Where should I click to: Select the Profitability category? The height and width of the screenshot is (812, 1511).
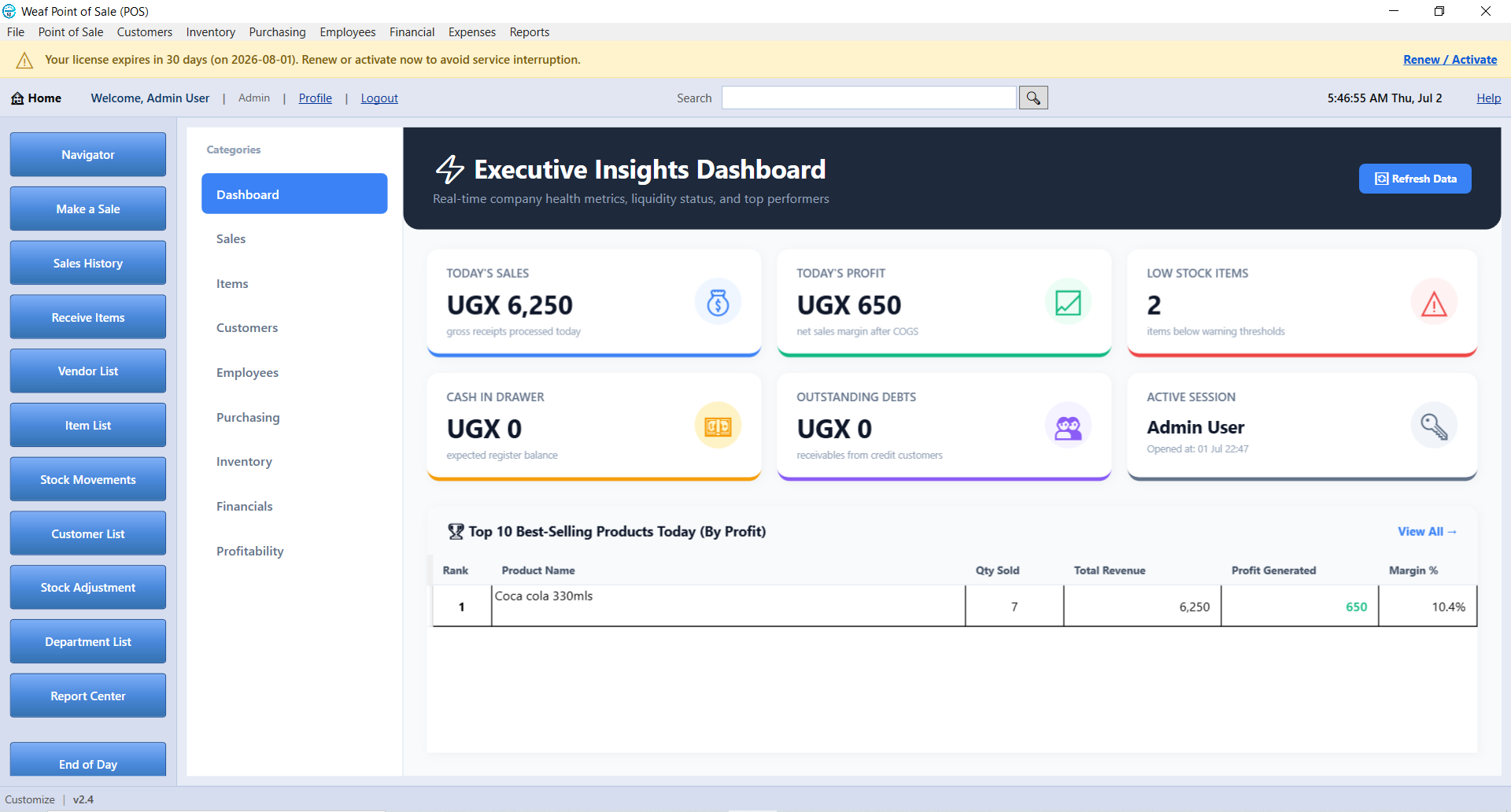point(294,551)
